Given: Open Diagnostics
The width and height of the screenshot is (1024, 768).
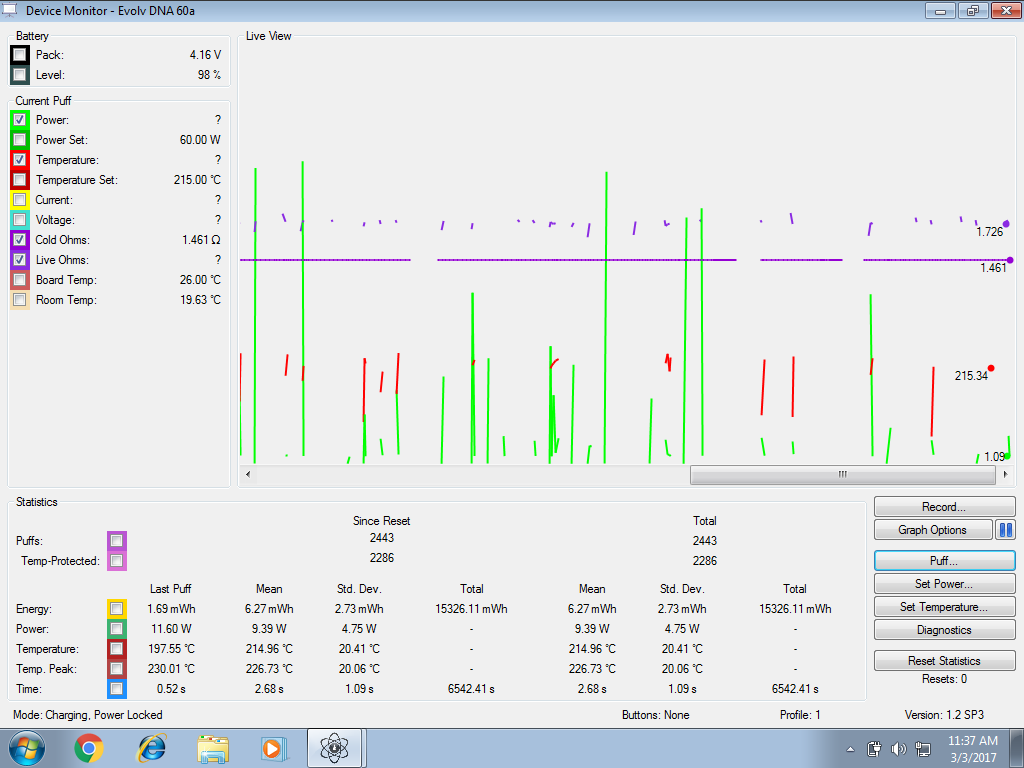Looking at the screenshot, I should [x=944, y=630].
